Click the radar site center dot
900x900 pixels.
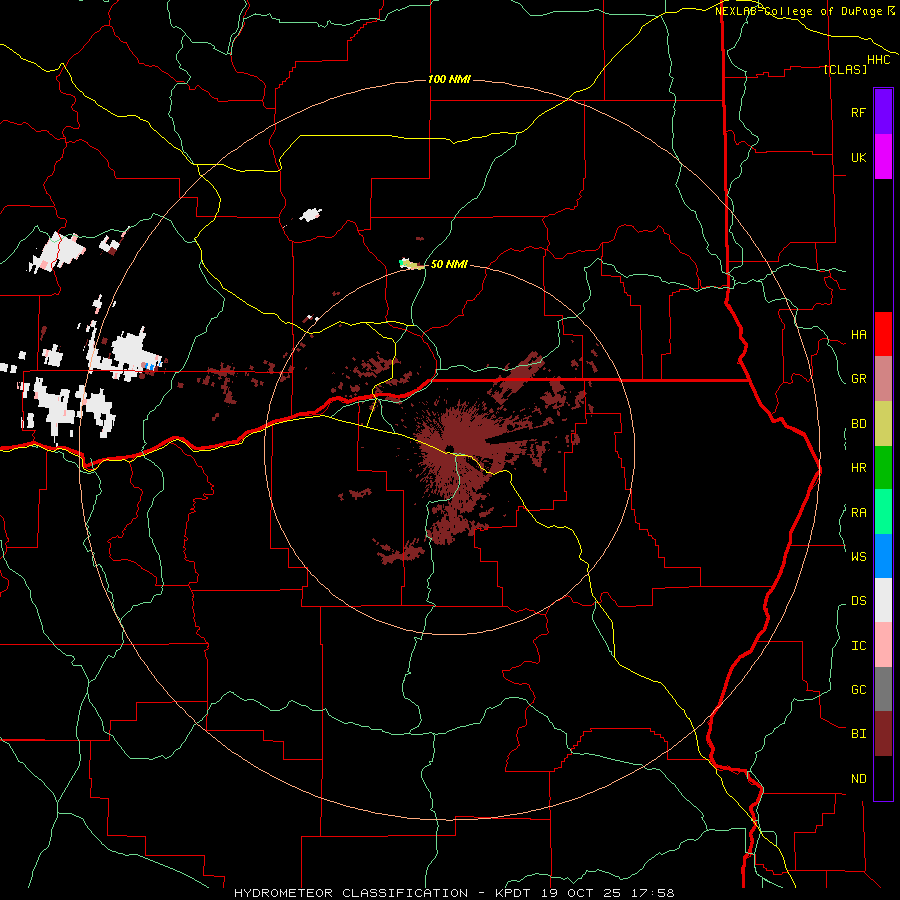pos(448,449)
